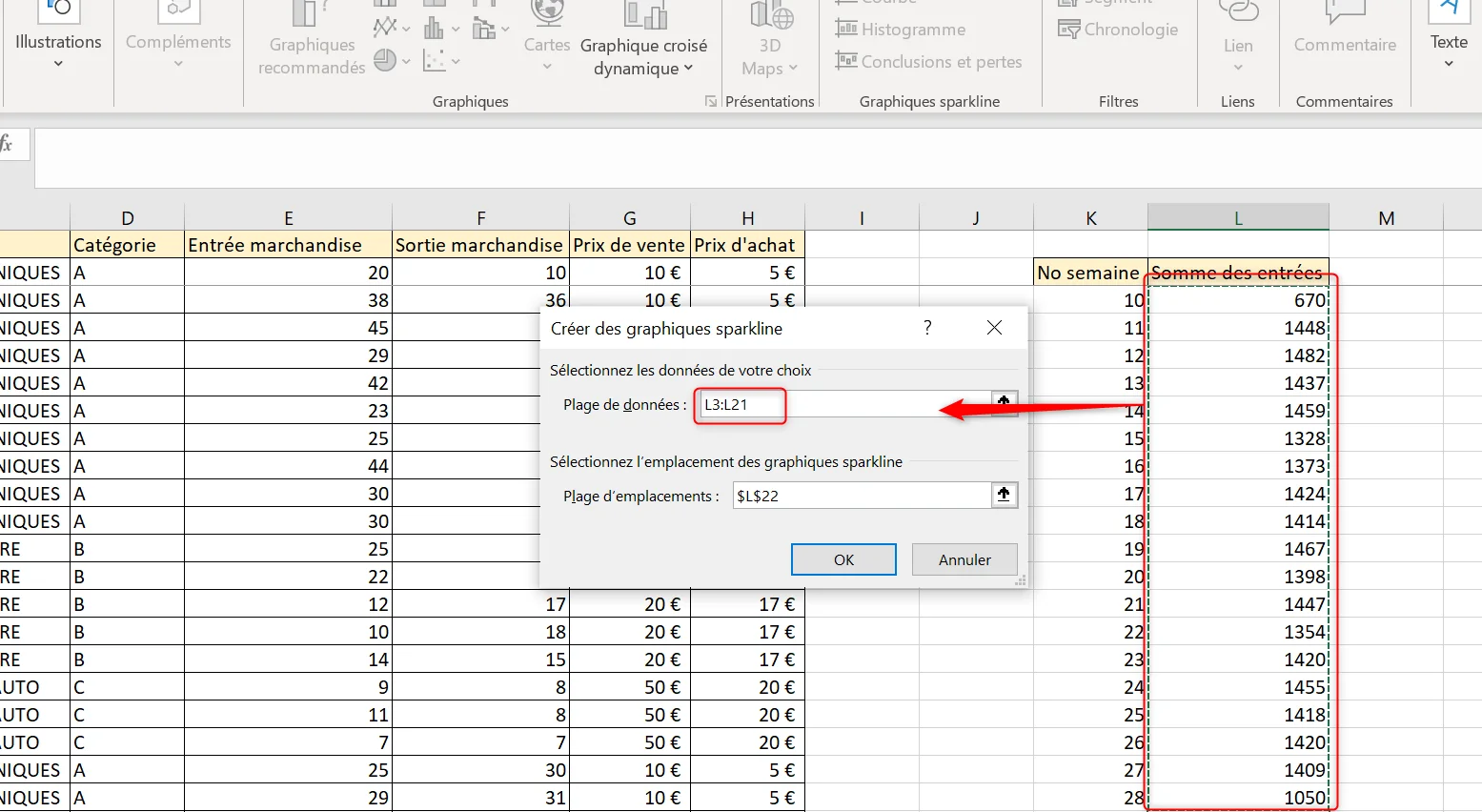Click range picker beside Plage d'emplacements

(1004, 495)
